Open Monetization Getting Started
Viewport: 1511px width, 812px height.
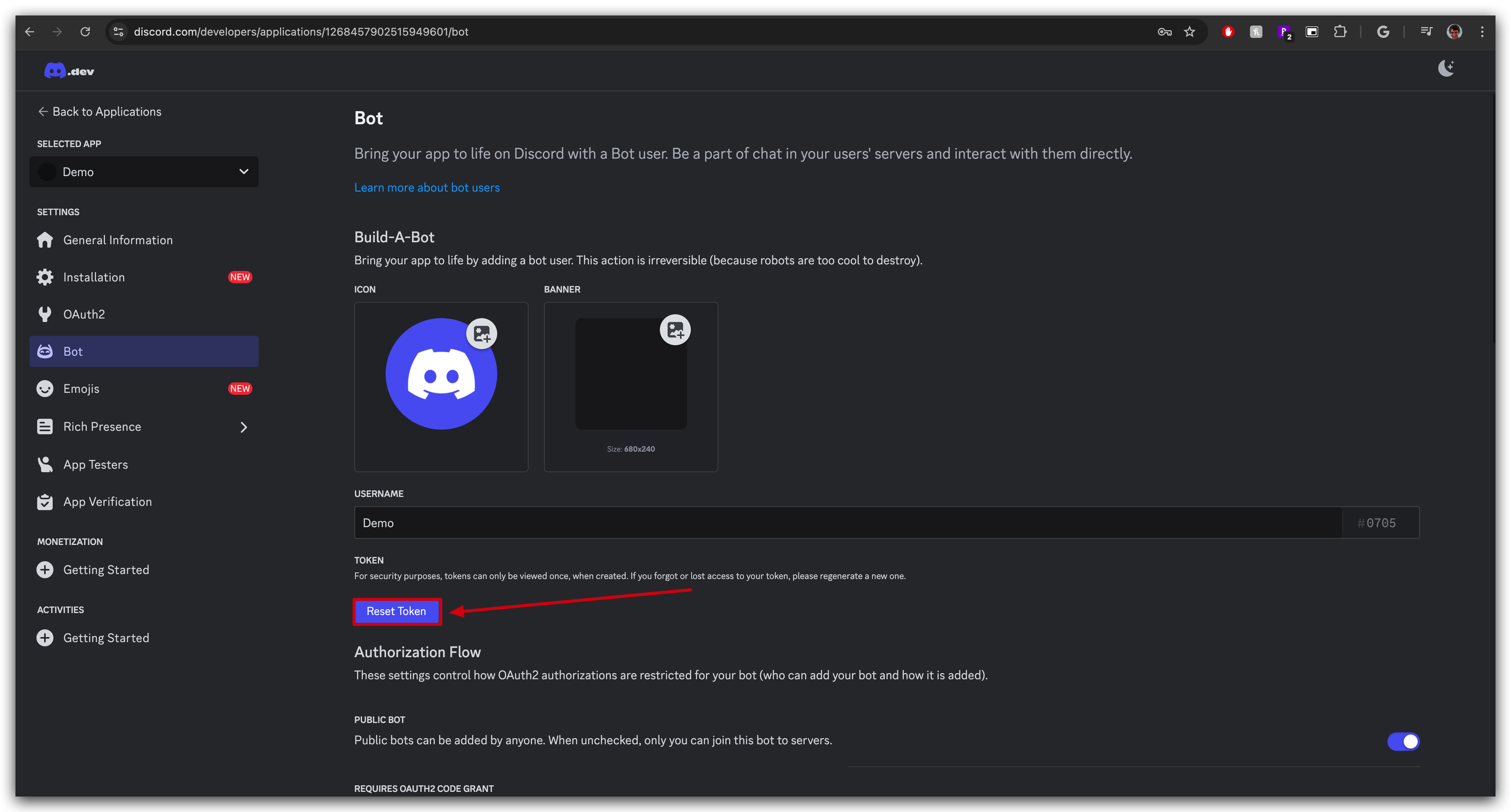click(144, 570)
